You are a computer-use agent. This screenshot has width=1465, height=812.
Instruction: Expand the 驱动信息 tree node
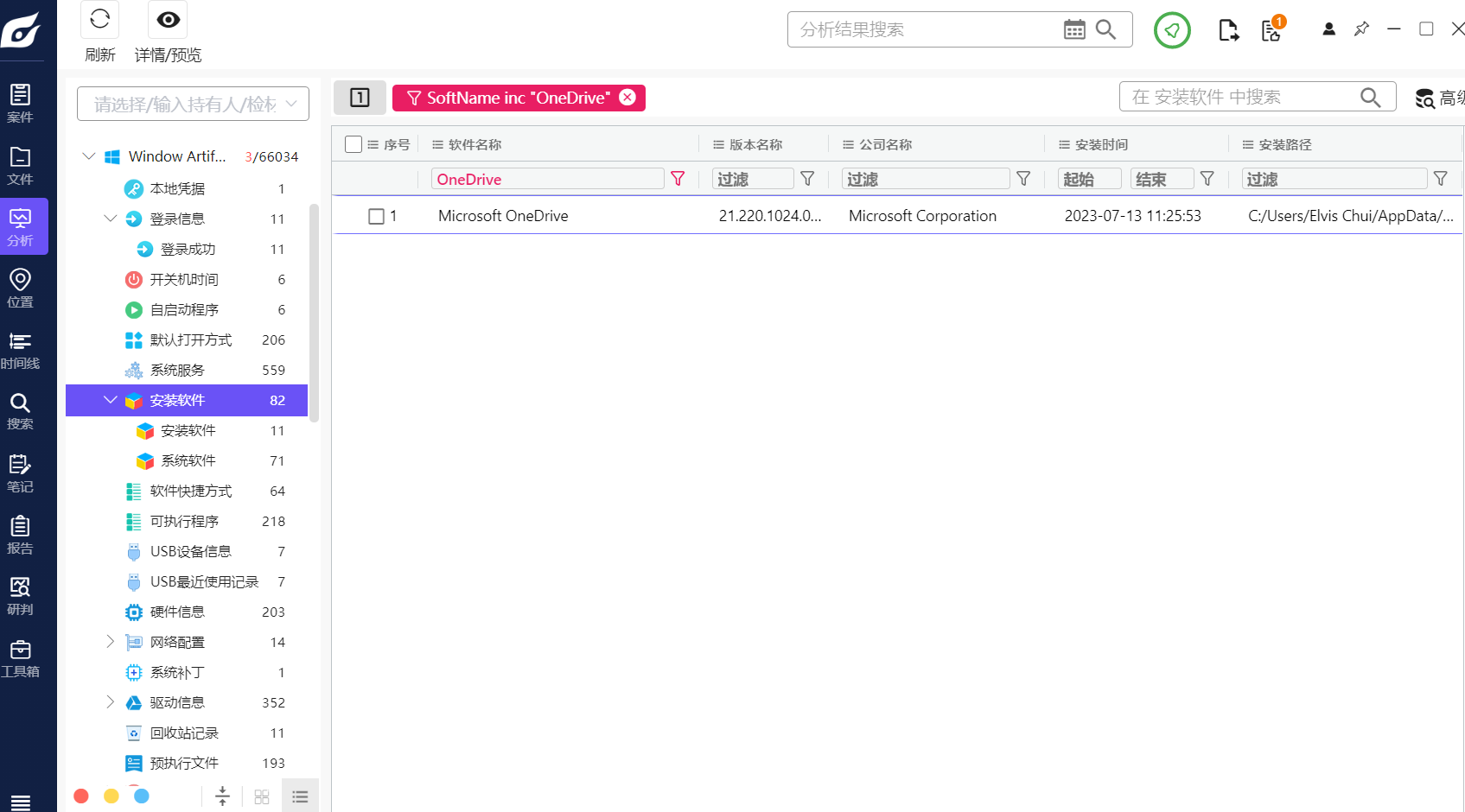110,702
